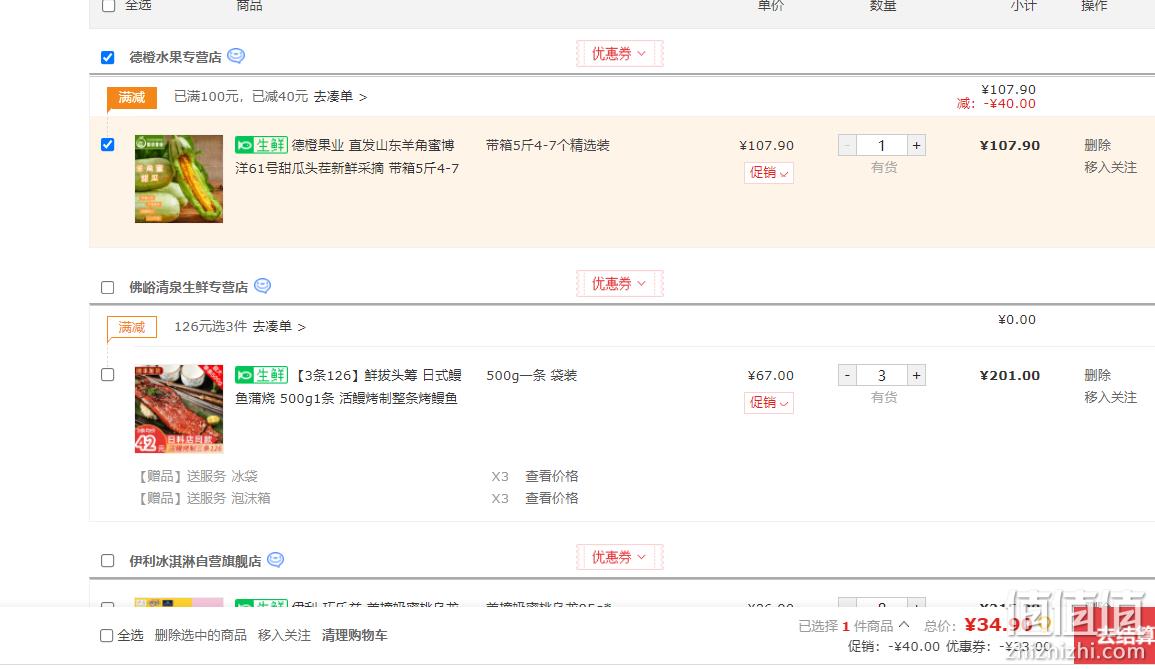Click 查看价格 for 冰袋 gift
This screenshot has width=1155, height=669.
pos(552,476)
